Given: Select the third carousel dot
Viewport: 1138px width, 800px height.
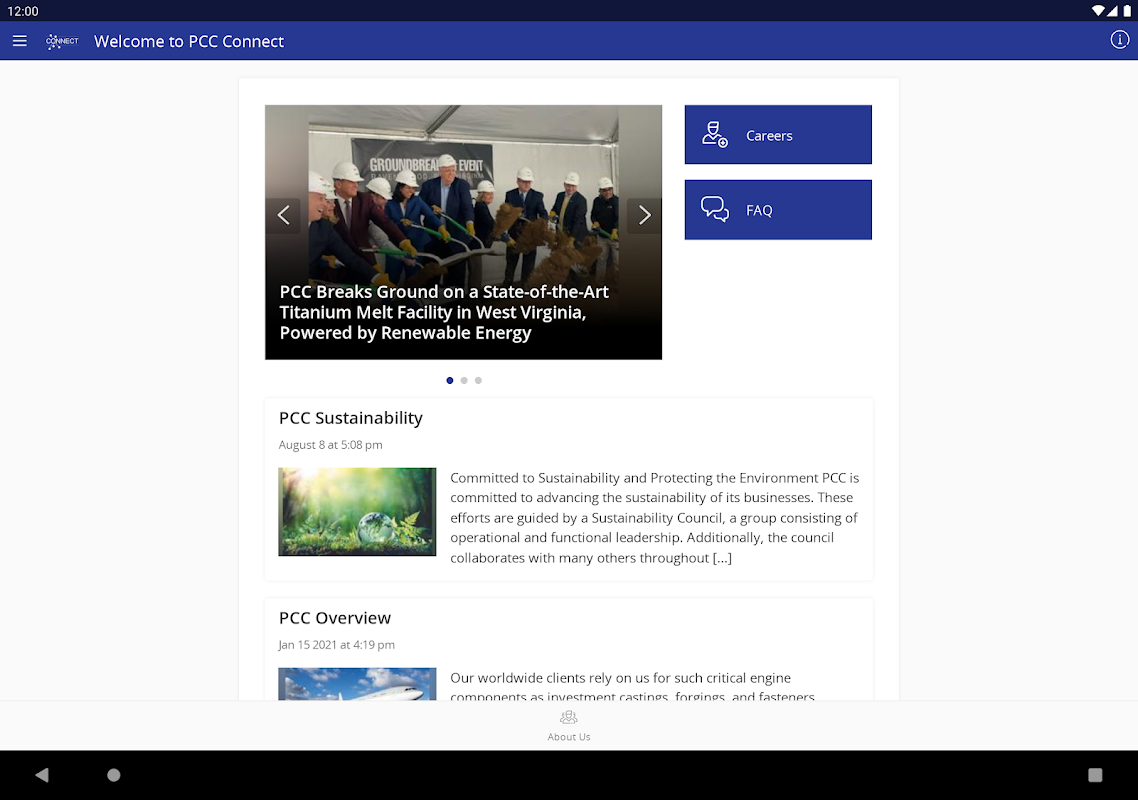Looking at the screenshot, I should click(x=478, y=380).
